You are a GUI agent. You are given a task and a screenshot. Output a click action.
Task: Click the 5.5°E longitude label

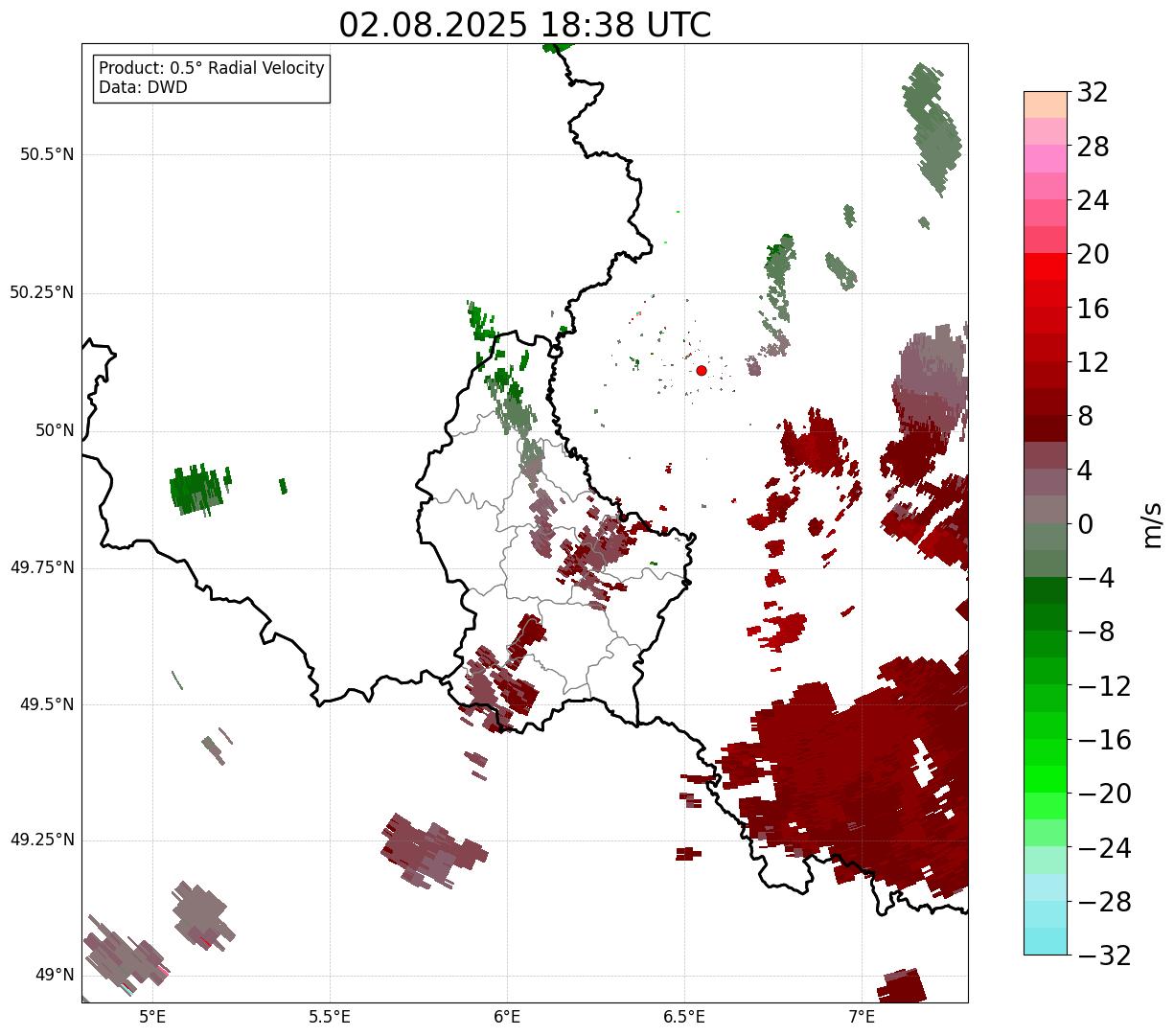pyautogui.click(x=330, y=1017)
